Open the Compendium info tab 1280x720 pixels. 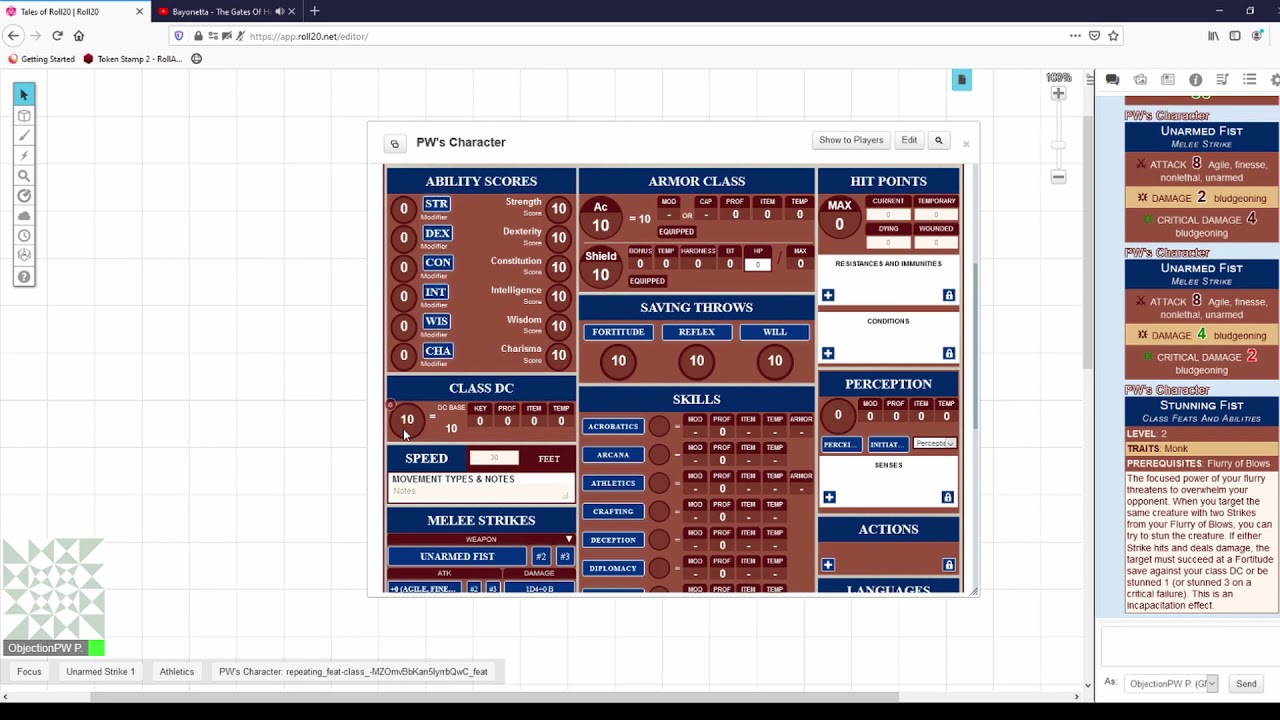pyautogui.click(x=1195, y=80)
